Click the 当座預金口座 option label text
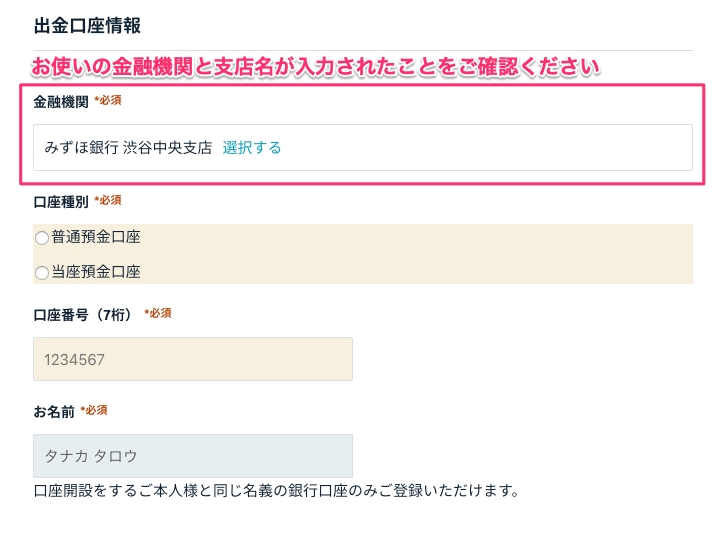 click(x=96, y=271)
